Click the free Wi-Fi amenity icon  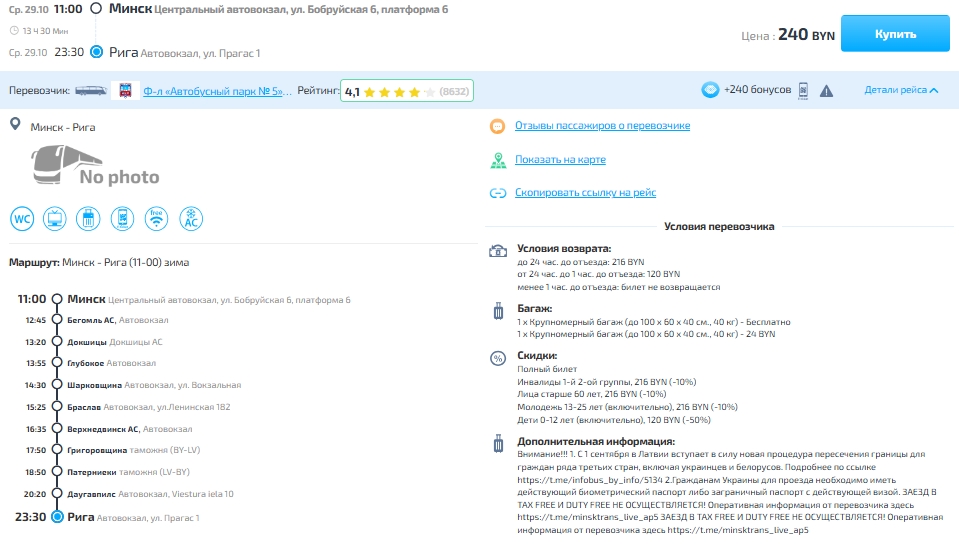click(156, 217)
